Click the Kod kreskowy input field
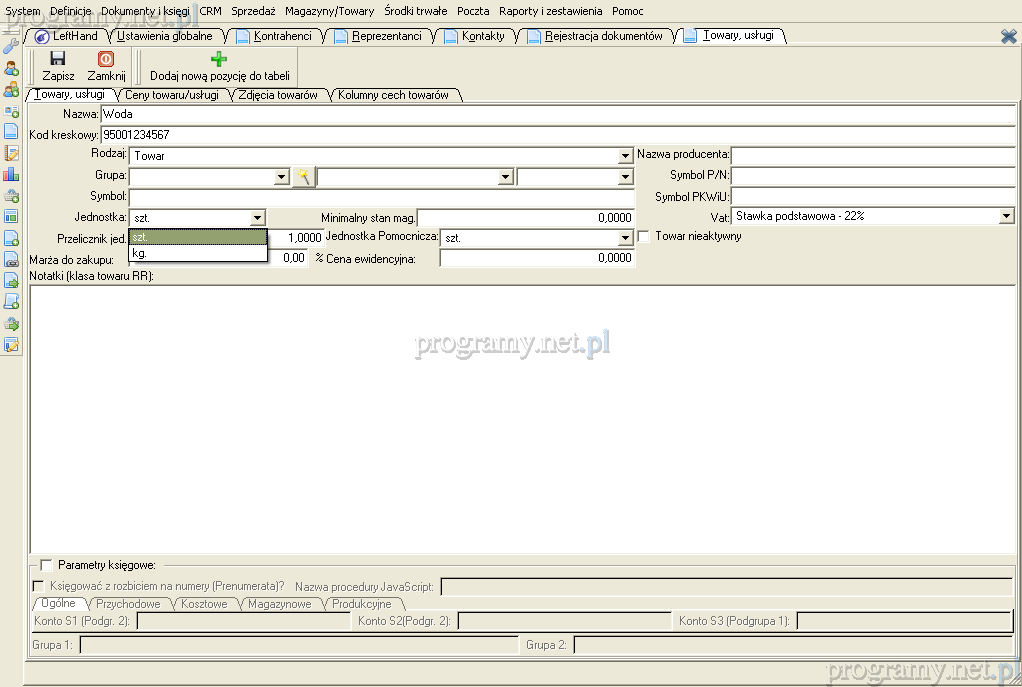This screenshot has width=1022, height=687. click(557, 134)
